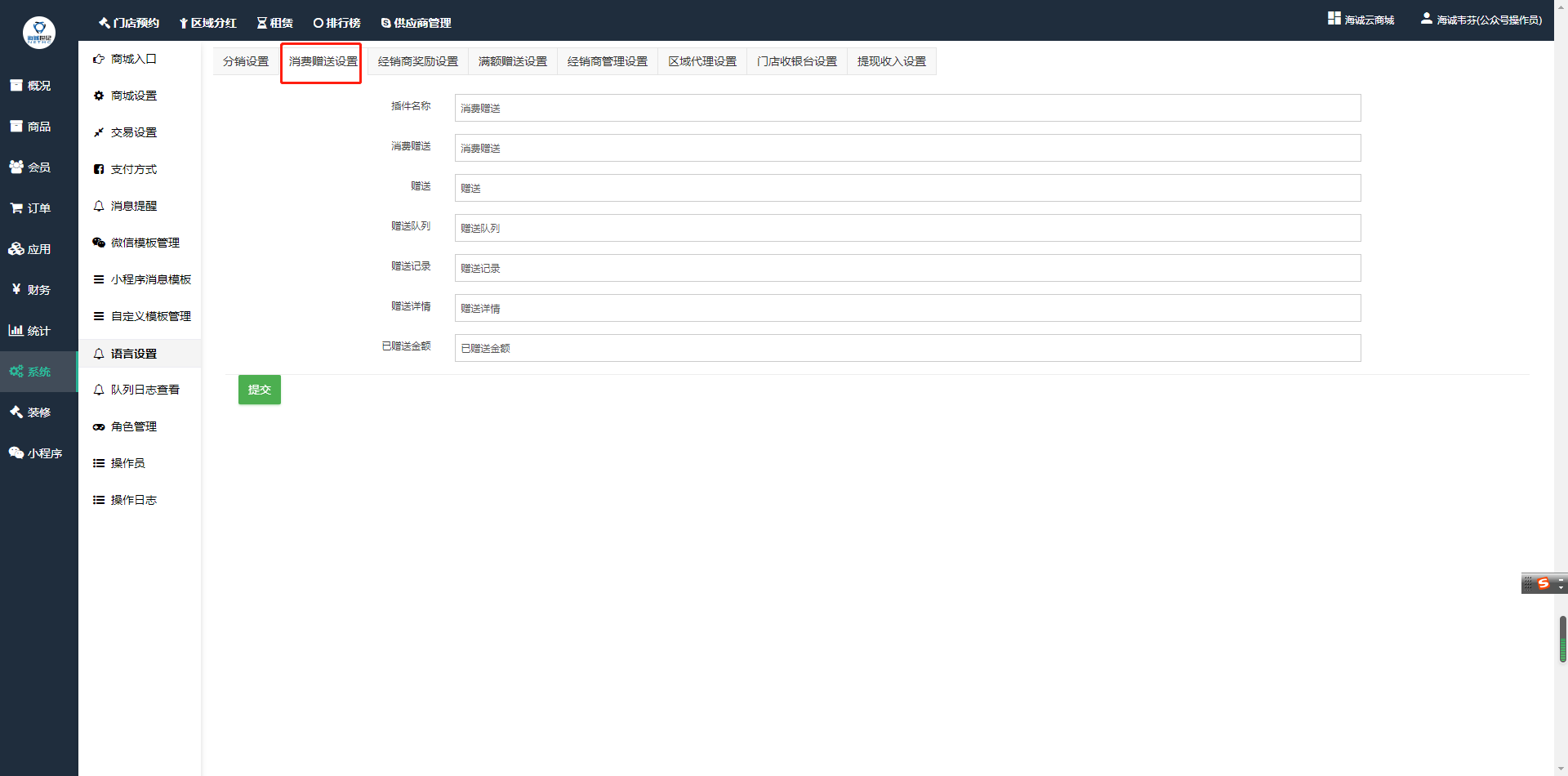Open 租赁 in the top navigation

point(275,23)
